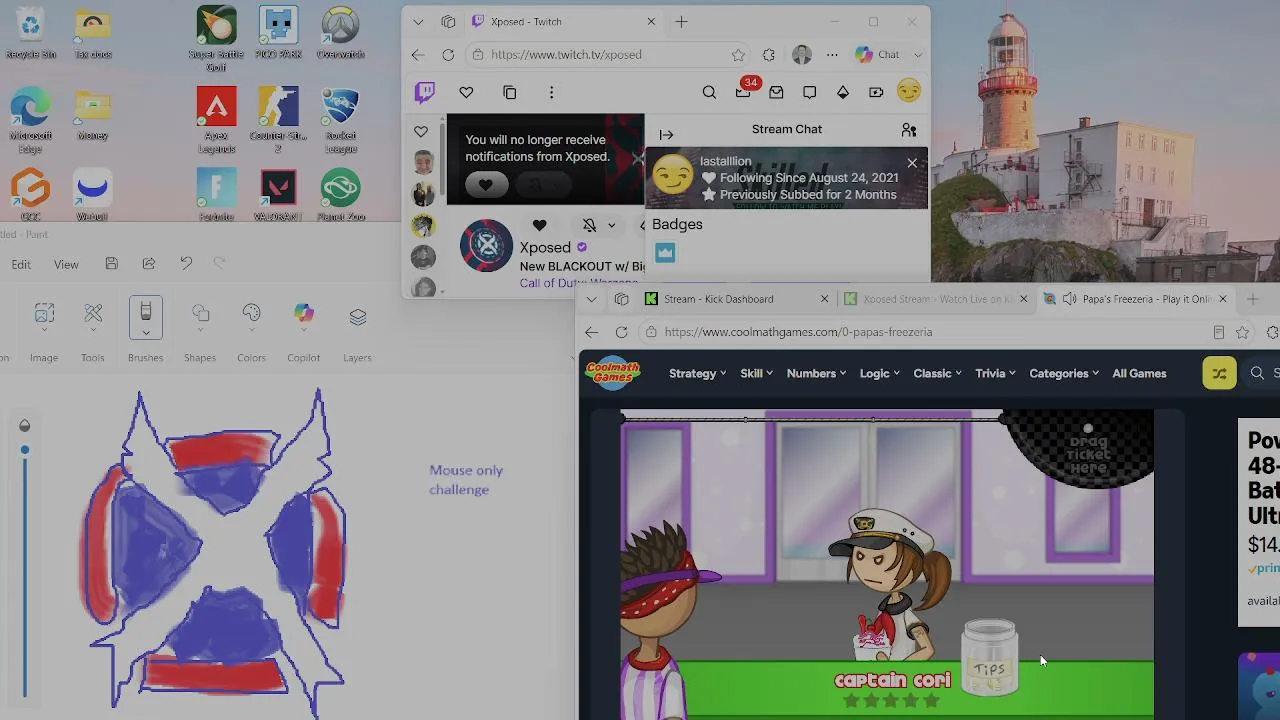Open Copilot Chat in Twitch window
The image size is (1280, 720).
[878, 55]
